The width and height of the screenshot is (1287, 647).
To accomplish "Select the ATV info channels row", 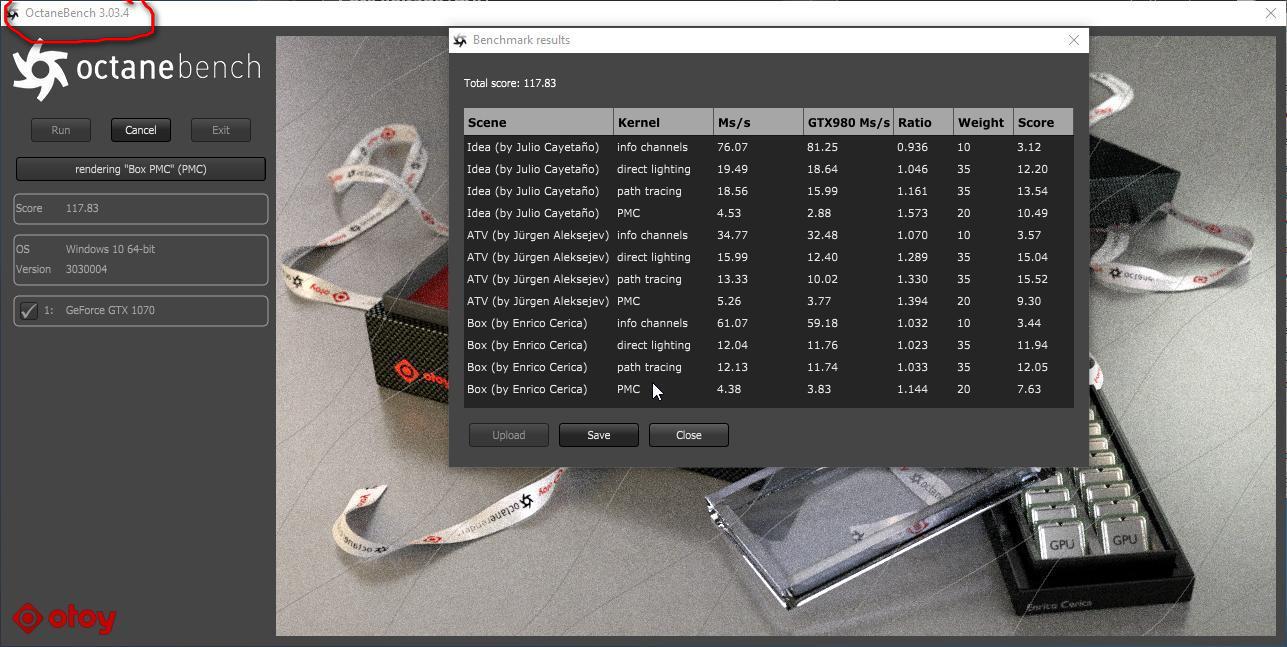I will pos(769,235).
